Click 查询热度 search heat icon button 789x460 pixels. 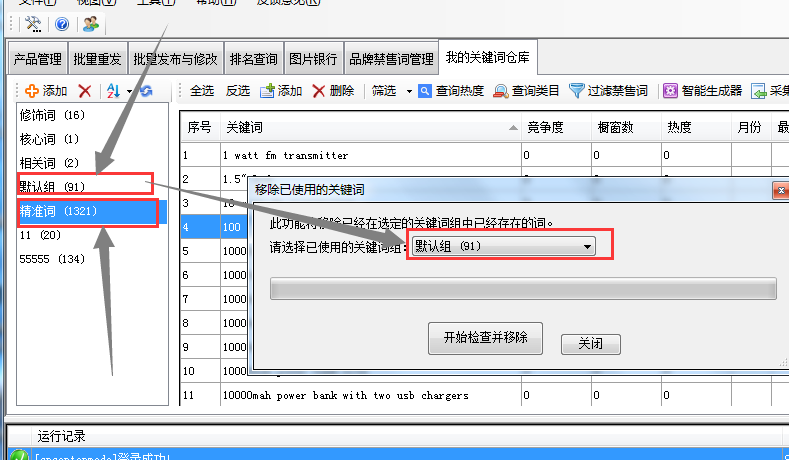click(451, 91)
